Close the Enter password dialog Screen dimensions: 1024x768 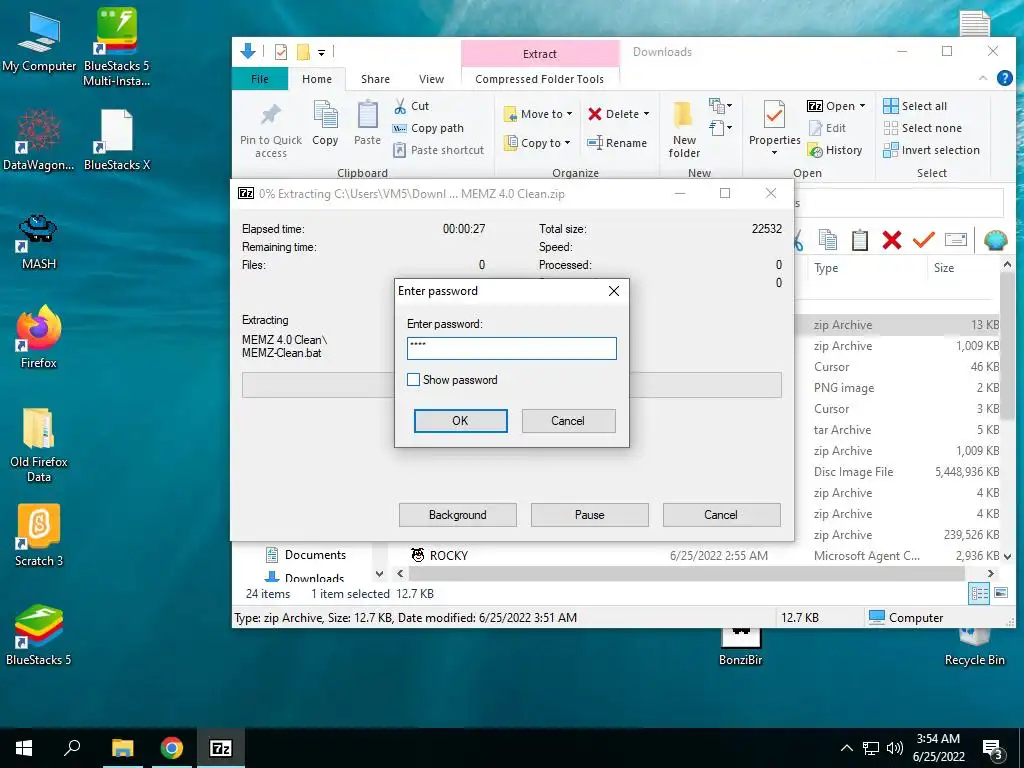pos(613,291)
